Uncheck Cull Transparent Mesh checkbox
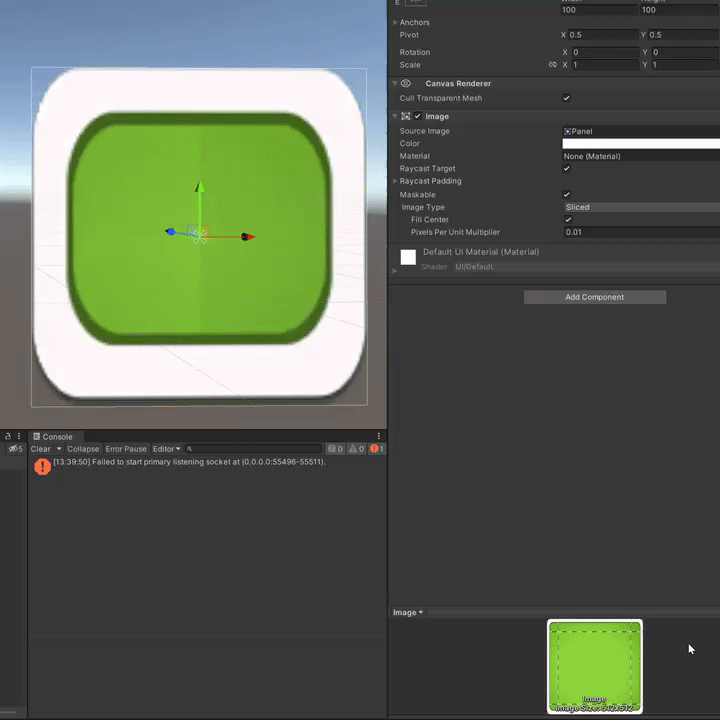 point(567,98)
